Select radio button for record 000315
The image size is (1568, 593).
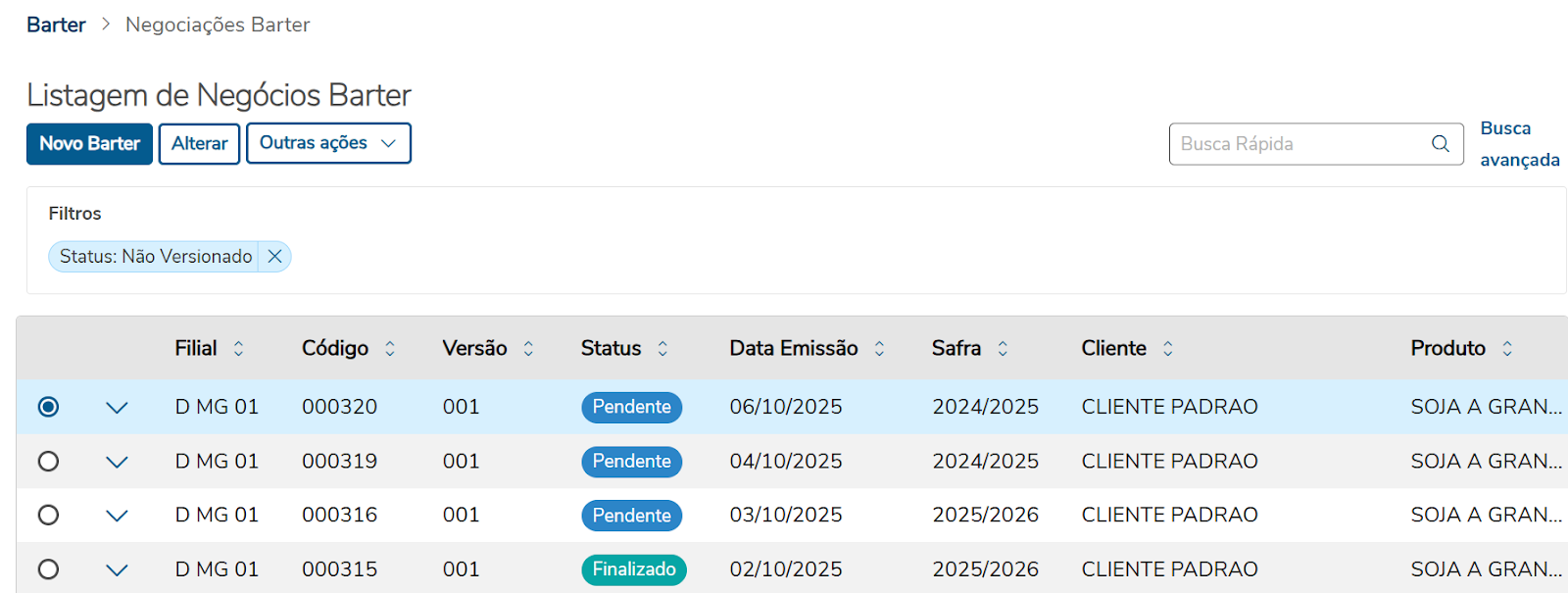click(48, 569)
